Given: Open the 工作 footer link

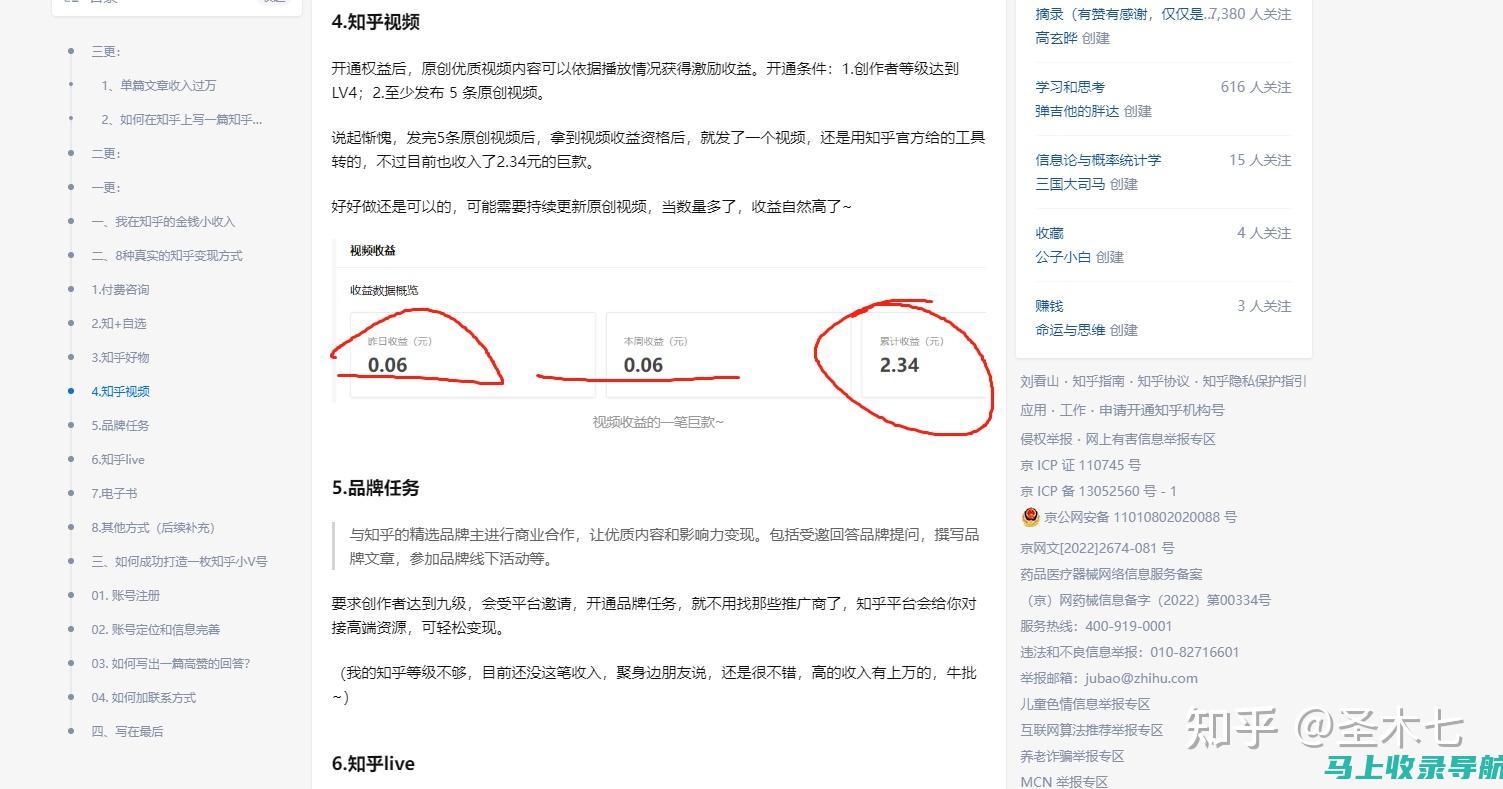Looking at the screenshot, I should [x=1072, y=410].
